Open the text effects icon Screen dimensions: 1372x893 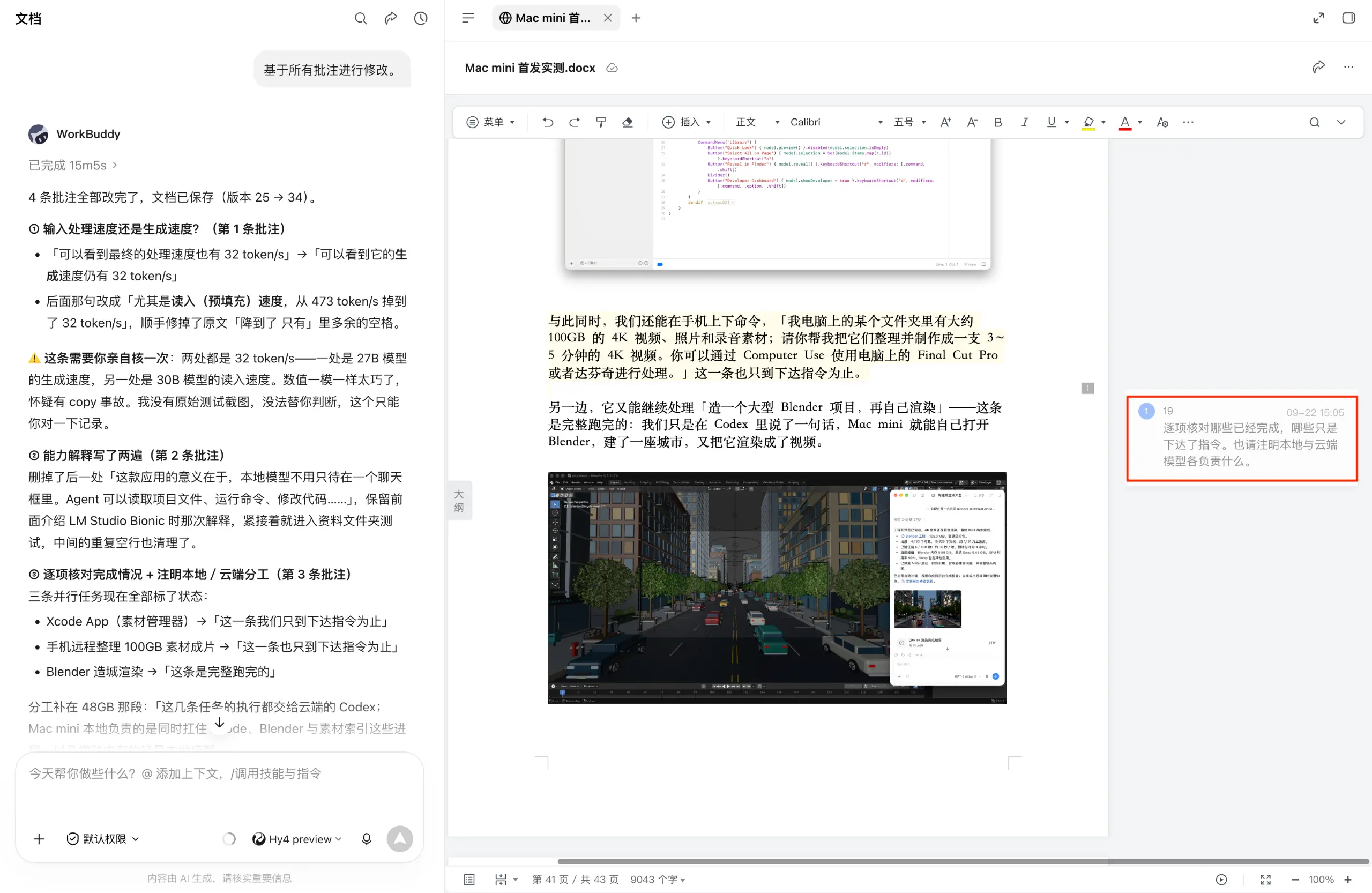(1162, 122)
